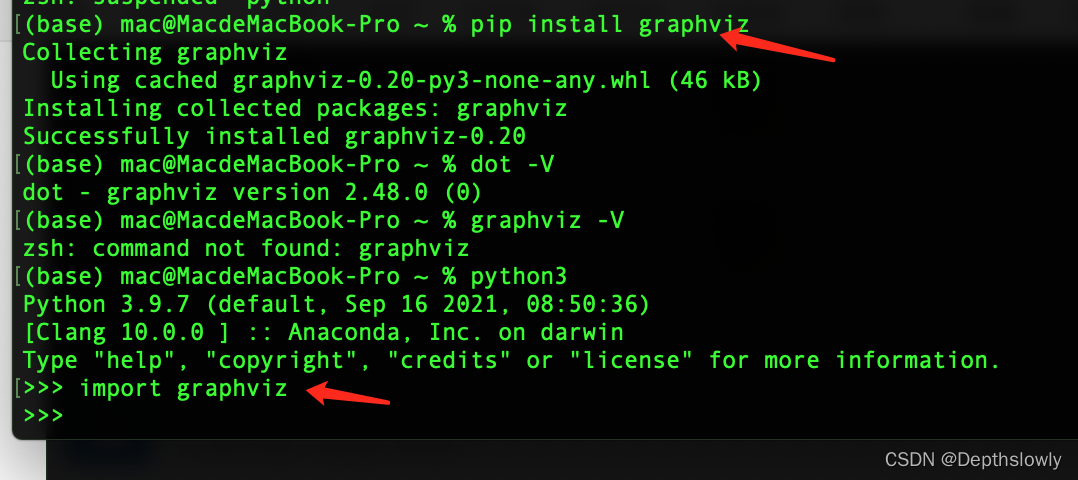Click the cached graphviz-0.20 wheel line
Image resolution: width=1078 pixels, height=480 pixels.
pyautogui.click(x=406, y=80)
